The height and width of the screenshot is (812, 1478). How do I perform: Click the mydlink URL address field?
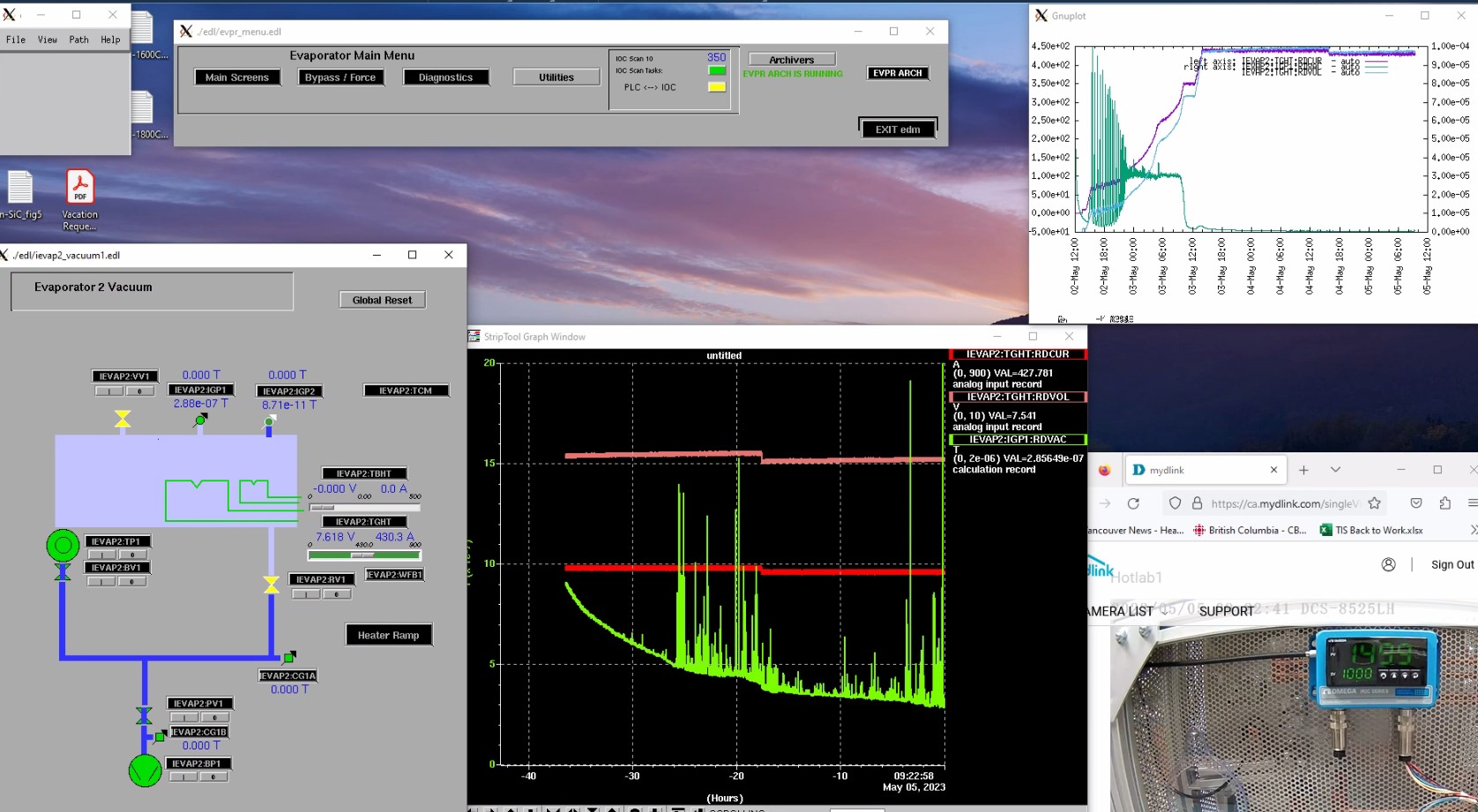[x=1284, y=503]
